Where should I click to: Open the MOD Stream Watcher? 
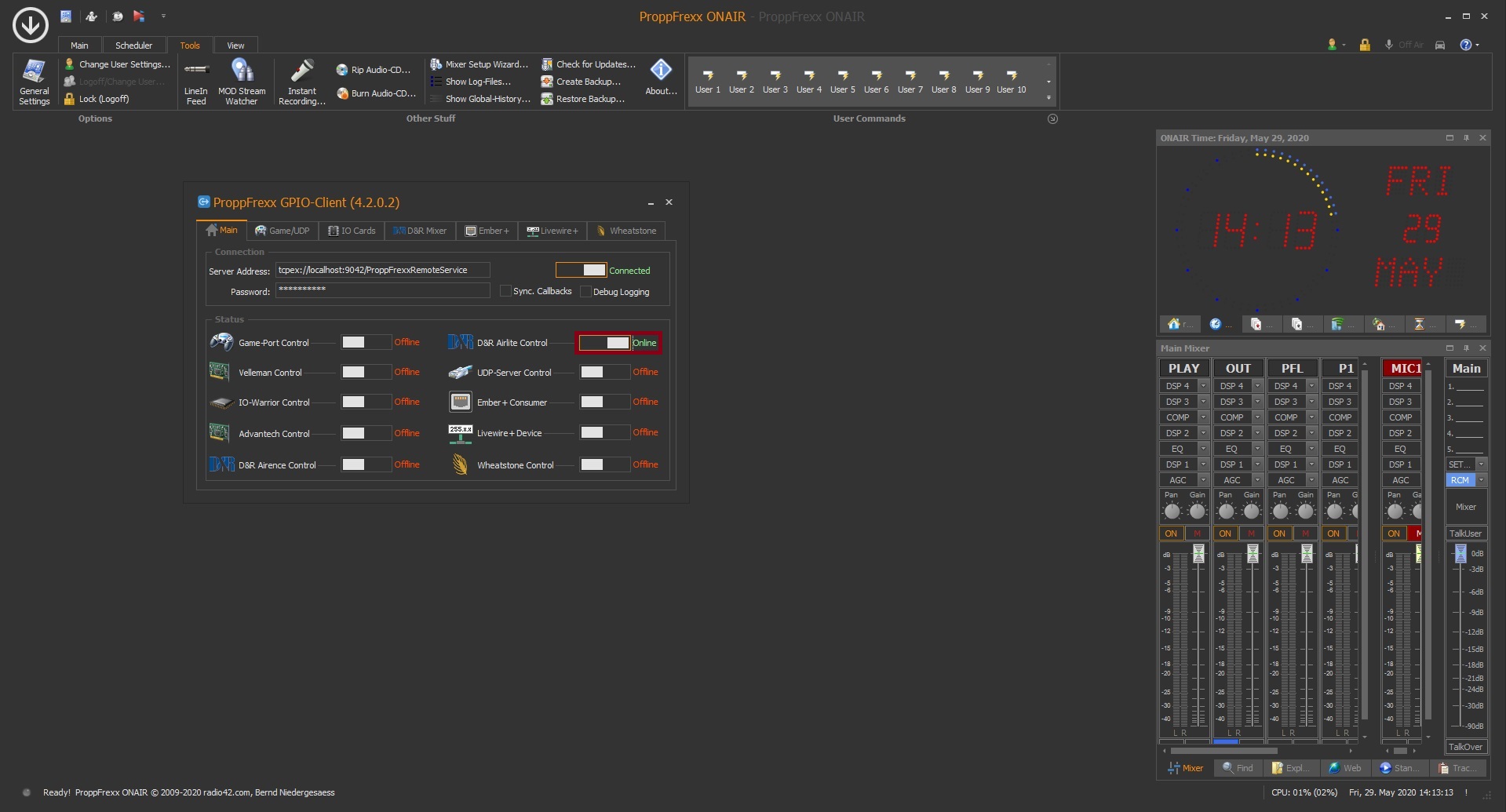pos(242,81)
